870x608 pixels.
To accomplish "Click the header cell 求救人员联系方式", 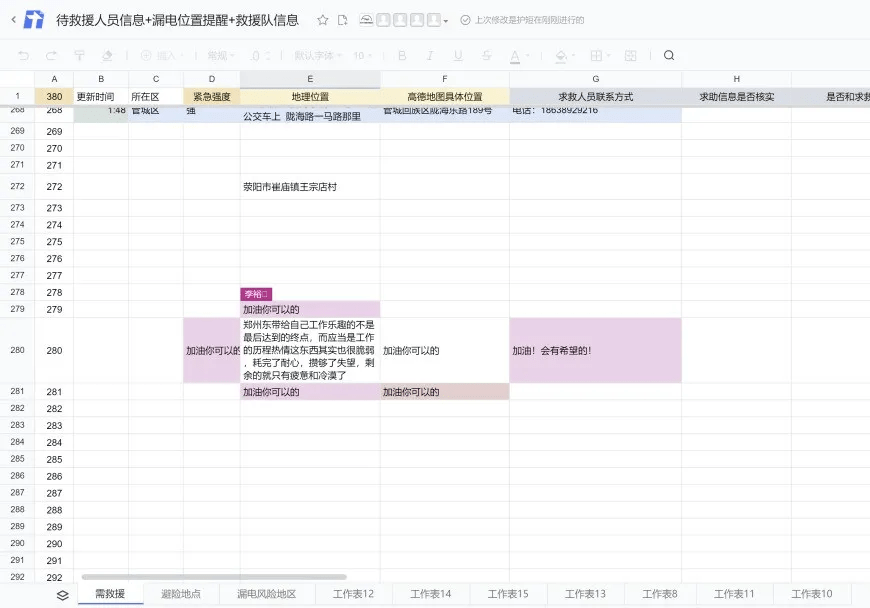I will click(595, 97).
